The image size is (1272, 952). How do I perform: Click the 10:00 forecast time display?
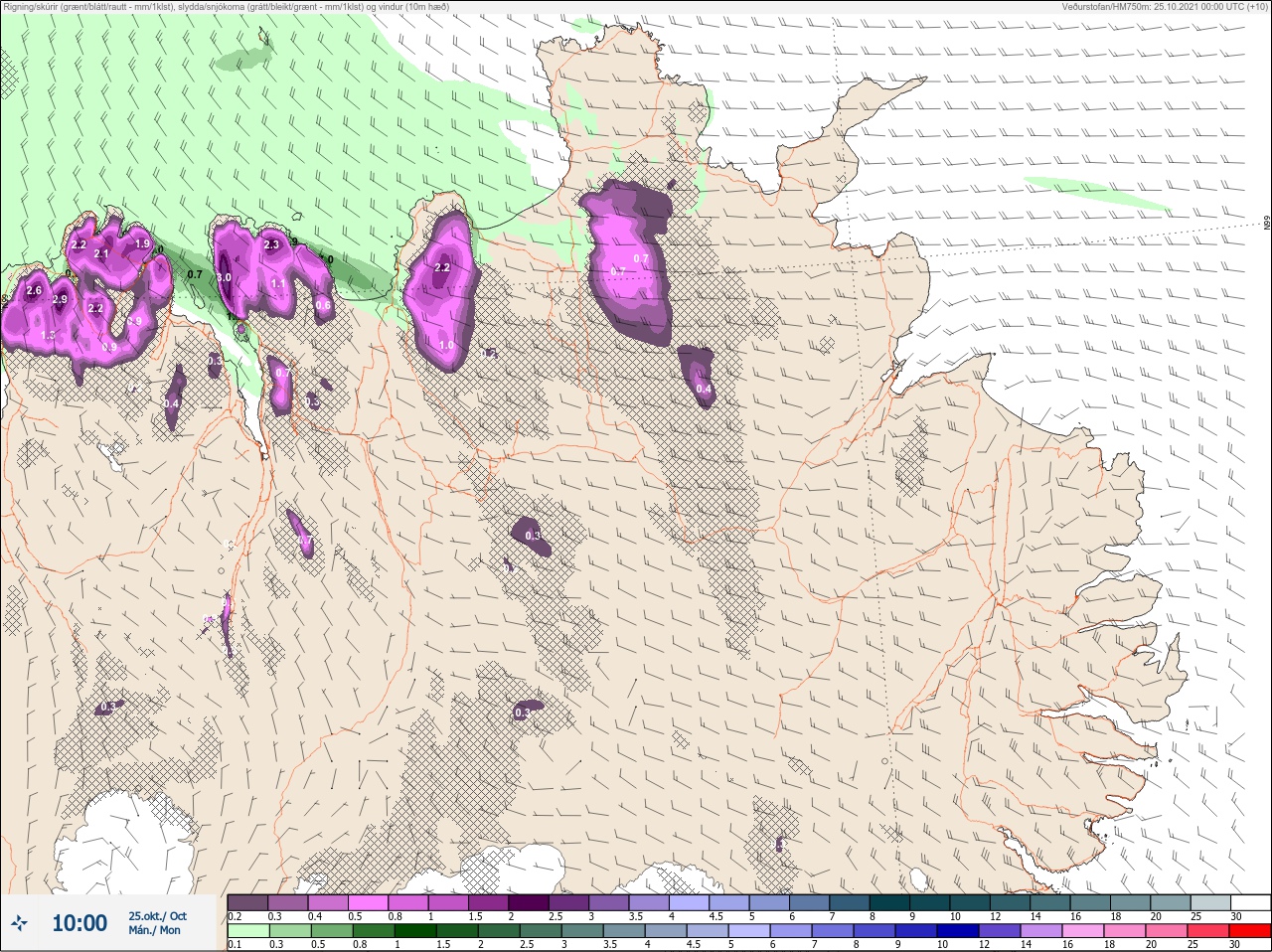(x=79, y=923)
